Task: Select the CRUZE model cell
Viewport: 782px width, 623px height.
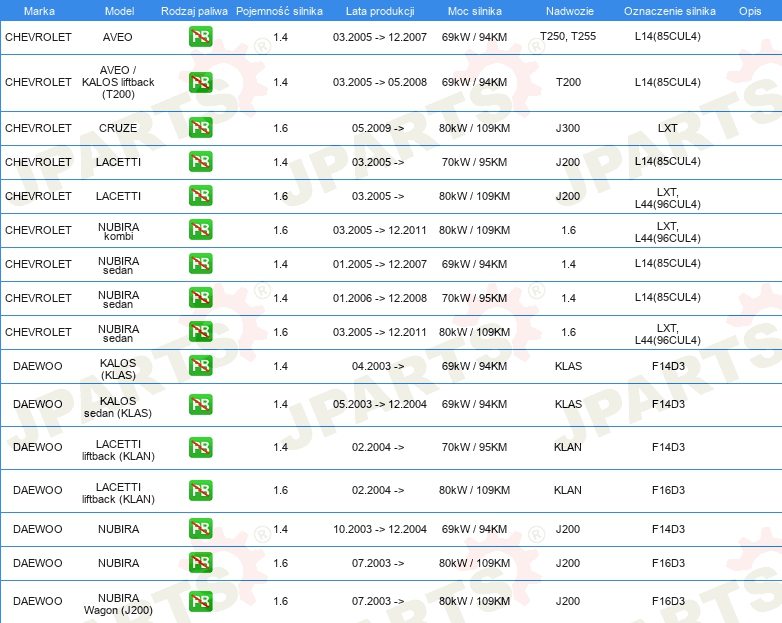Action: [x=118, y=128]
